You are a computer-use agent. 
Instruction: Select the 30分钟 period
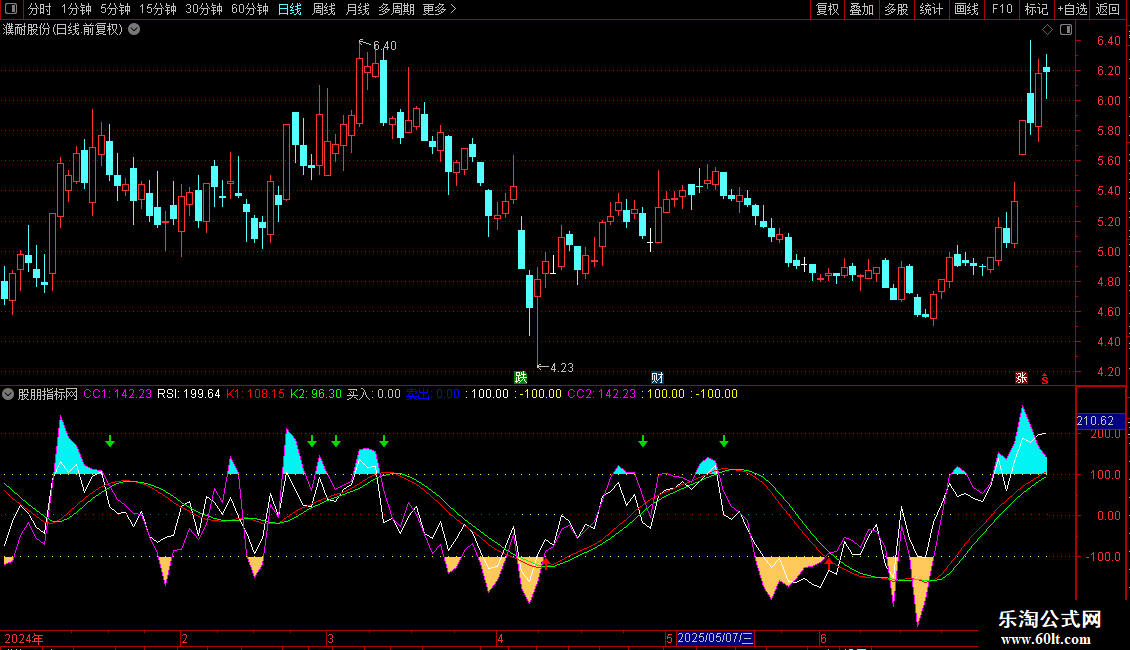pos(203,9)
